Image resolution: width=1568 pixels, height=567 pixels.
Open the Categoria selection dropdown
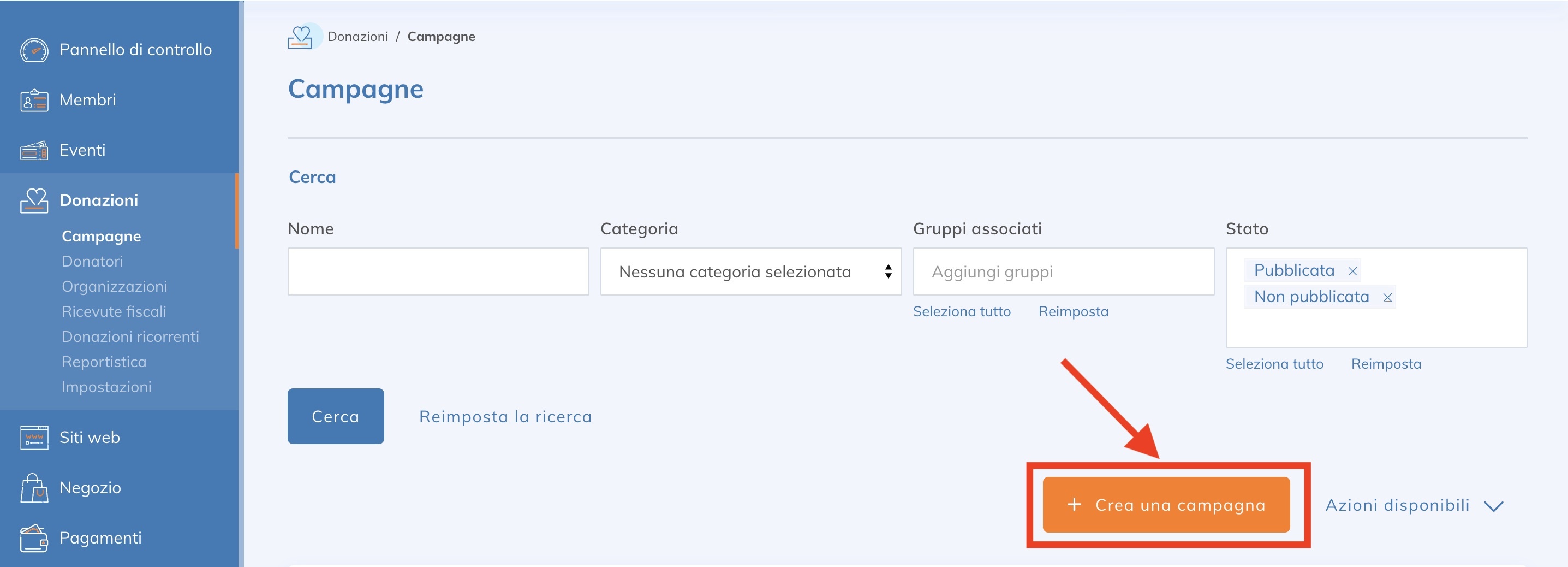point(750,271)
